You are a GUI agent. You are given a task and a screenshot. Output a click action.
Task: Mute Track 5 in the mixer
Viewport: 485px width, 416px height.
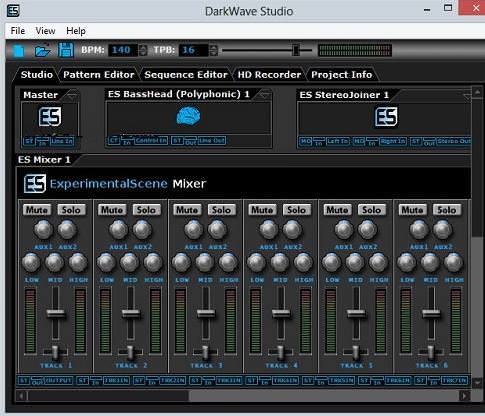pyautogui.click(x=337, y=210)
